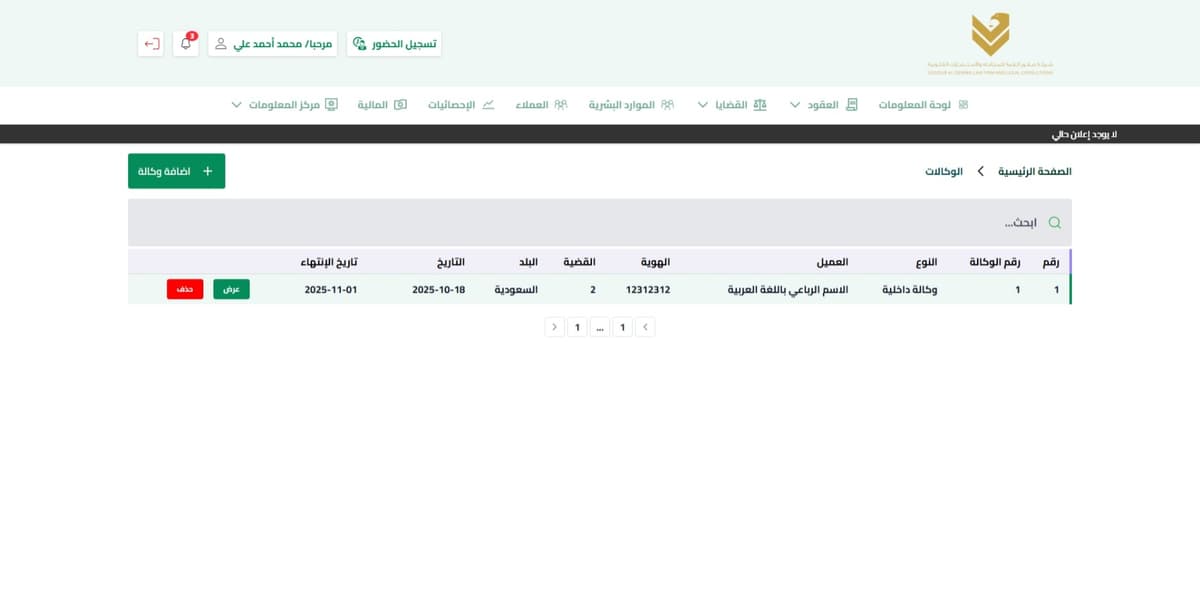Click وكالة داخلية type cell

(x=909, y=290)
